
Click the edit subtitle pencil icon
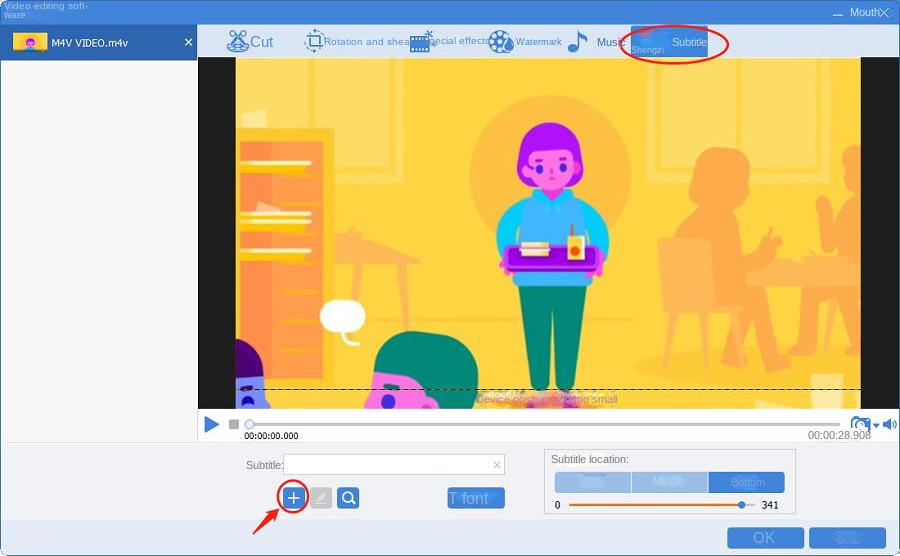click(321, 498)
